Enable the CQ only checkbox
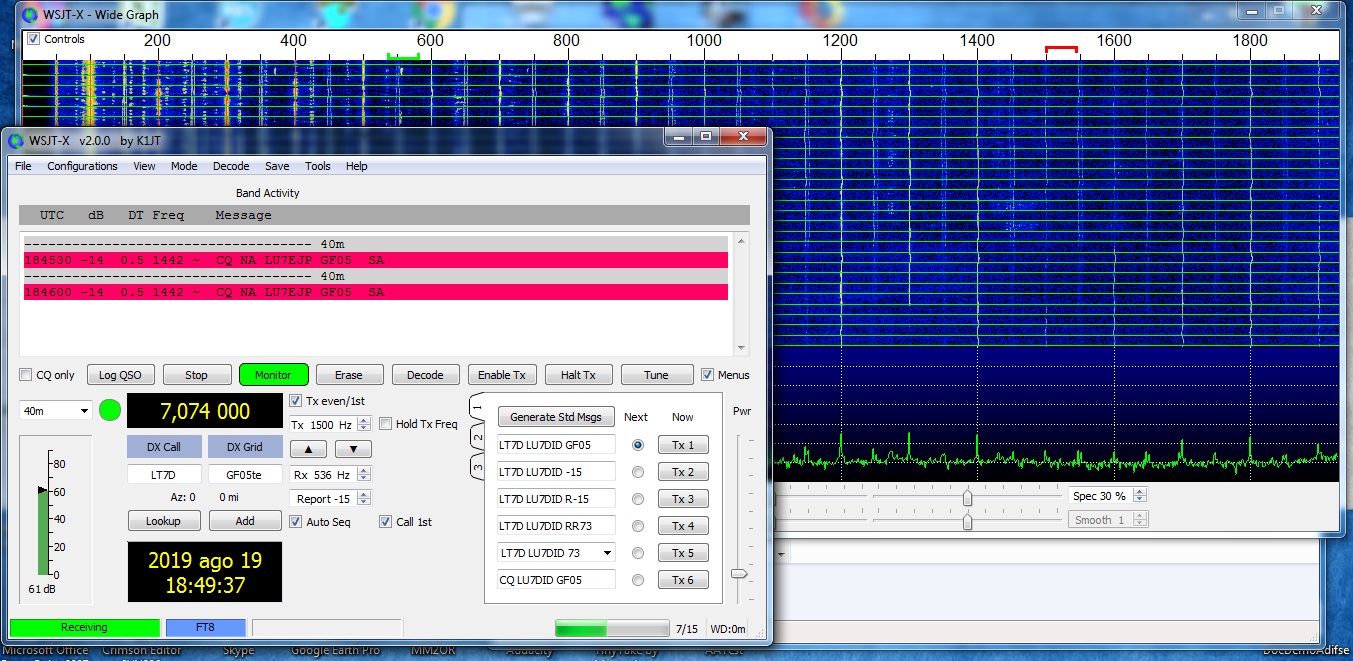Screen dimensions: 1353x661 pos(26,375)
